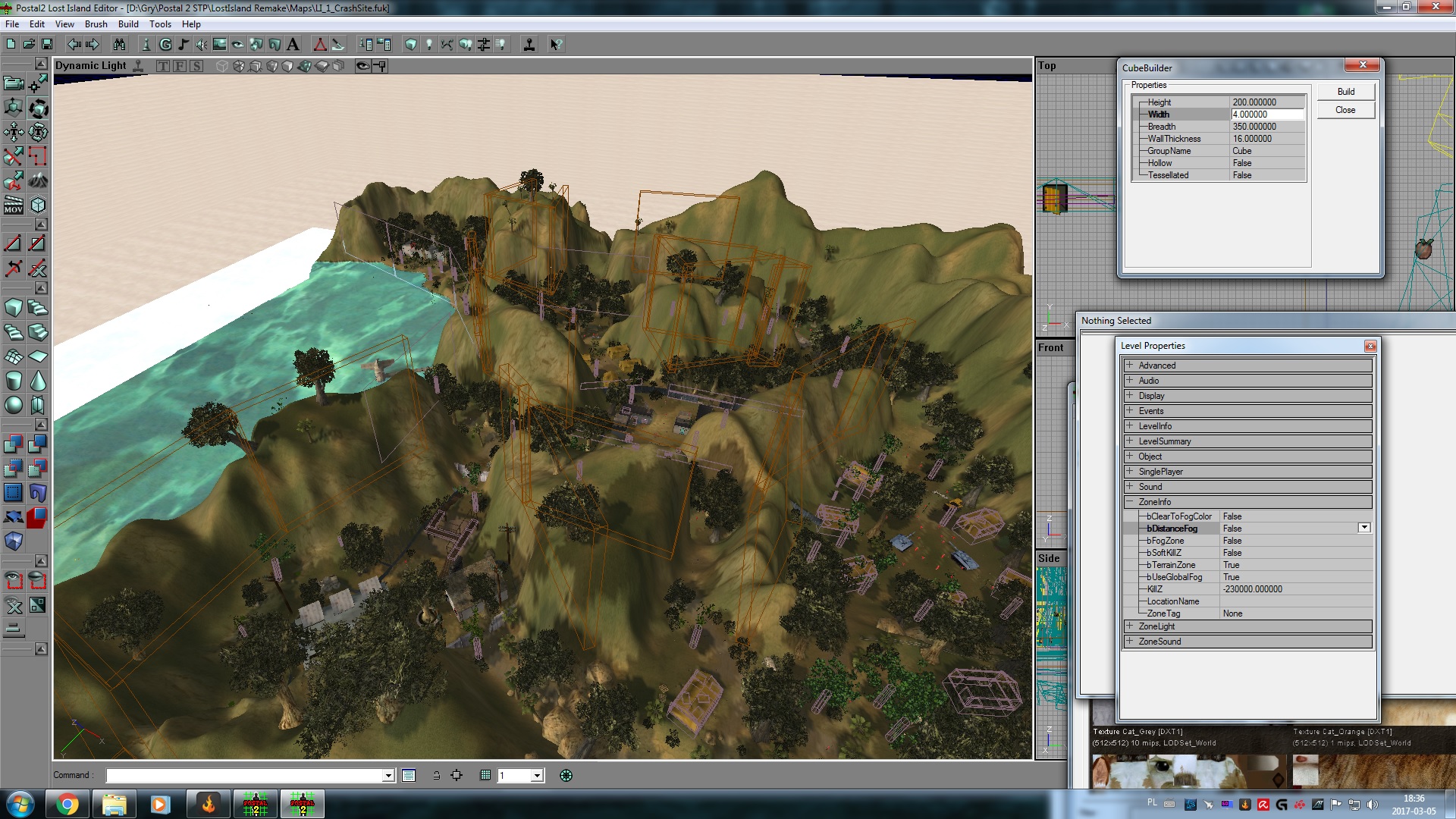The image size is (1456, 819).
Task: Select the Camera Movement tool
Action: [x=14, y=83]
